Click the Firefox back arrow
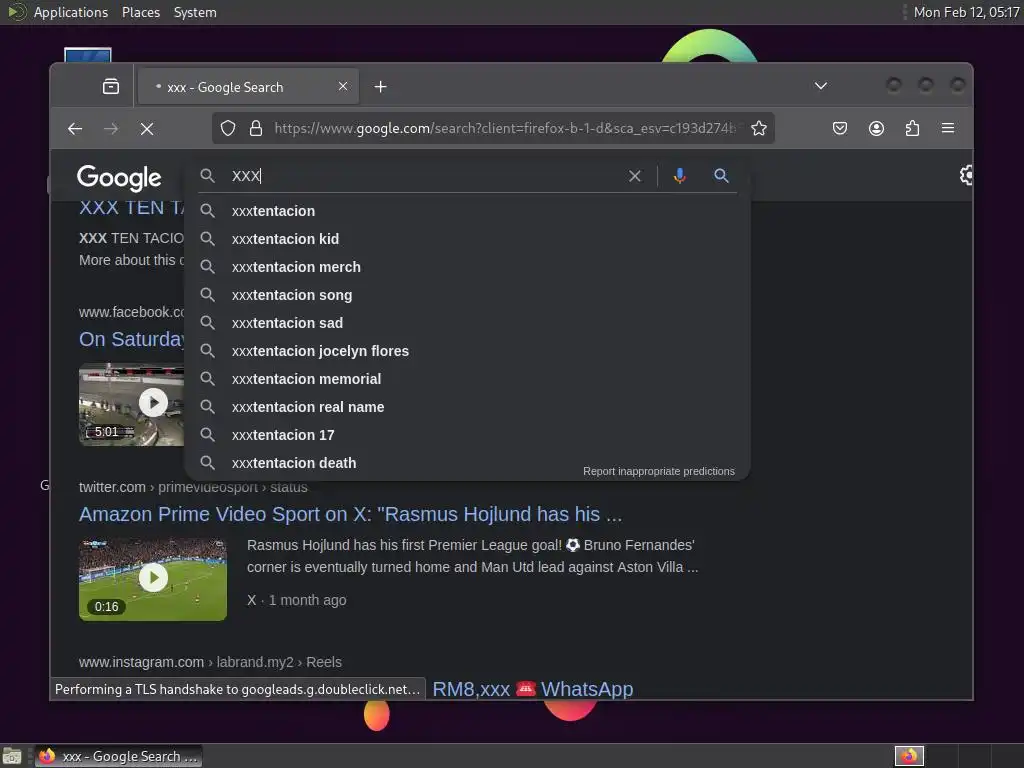The width and height of the screenshot is (1024, 768). (75, 129)
